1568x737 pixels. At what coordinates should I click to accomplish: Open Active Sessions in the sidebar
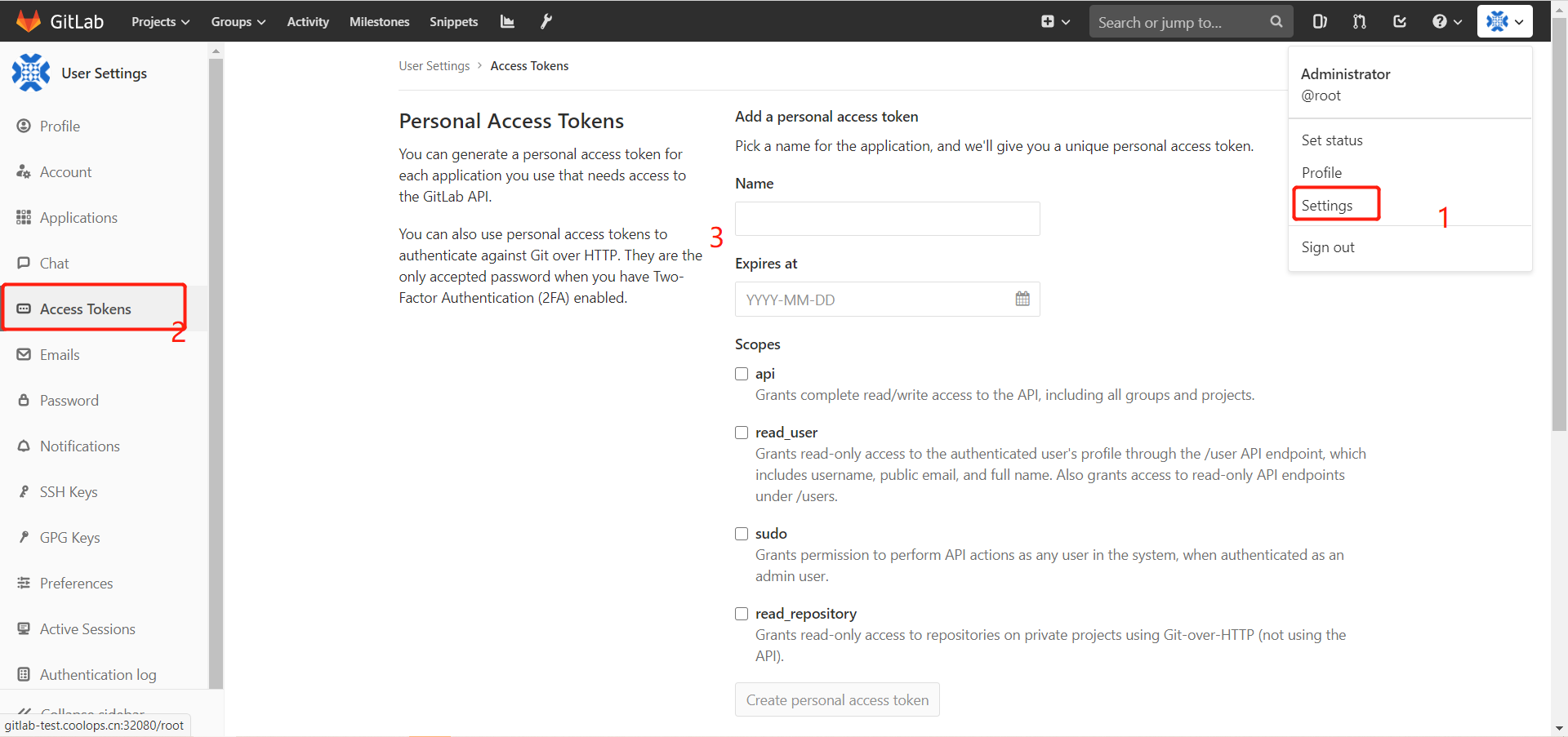[87, 629]
